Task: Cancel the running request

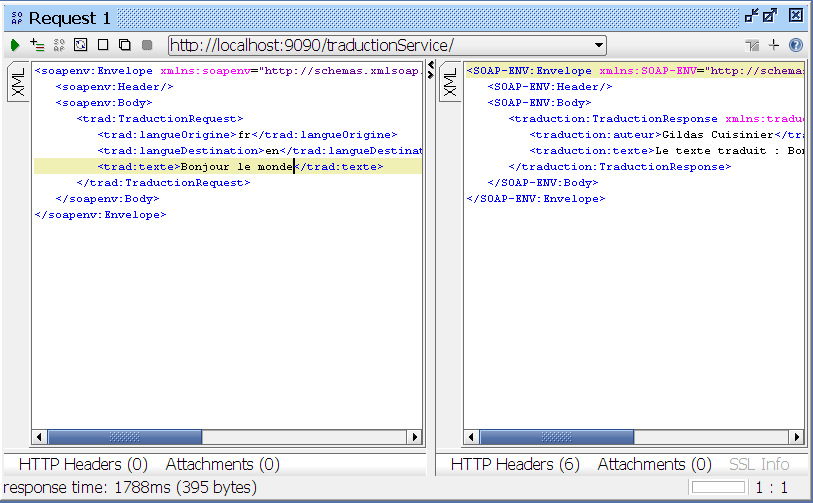Action: [x=147, y=45]
